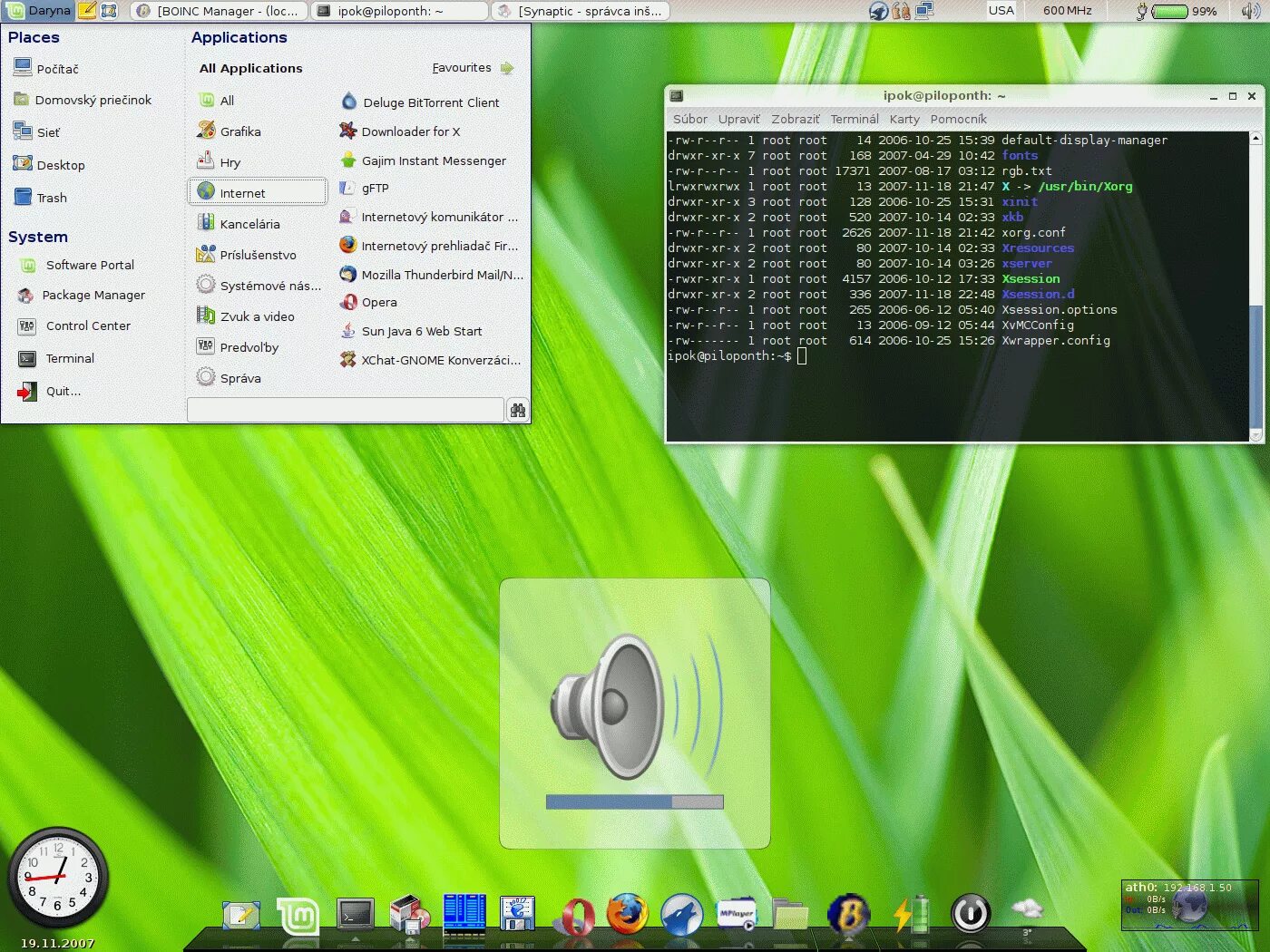Screen dimensions: 1270x952
Task: Open the Karty menu in terminal
Action: click(x=904, y=119)
